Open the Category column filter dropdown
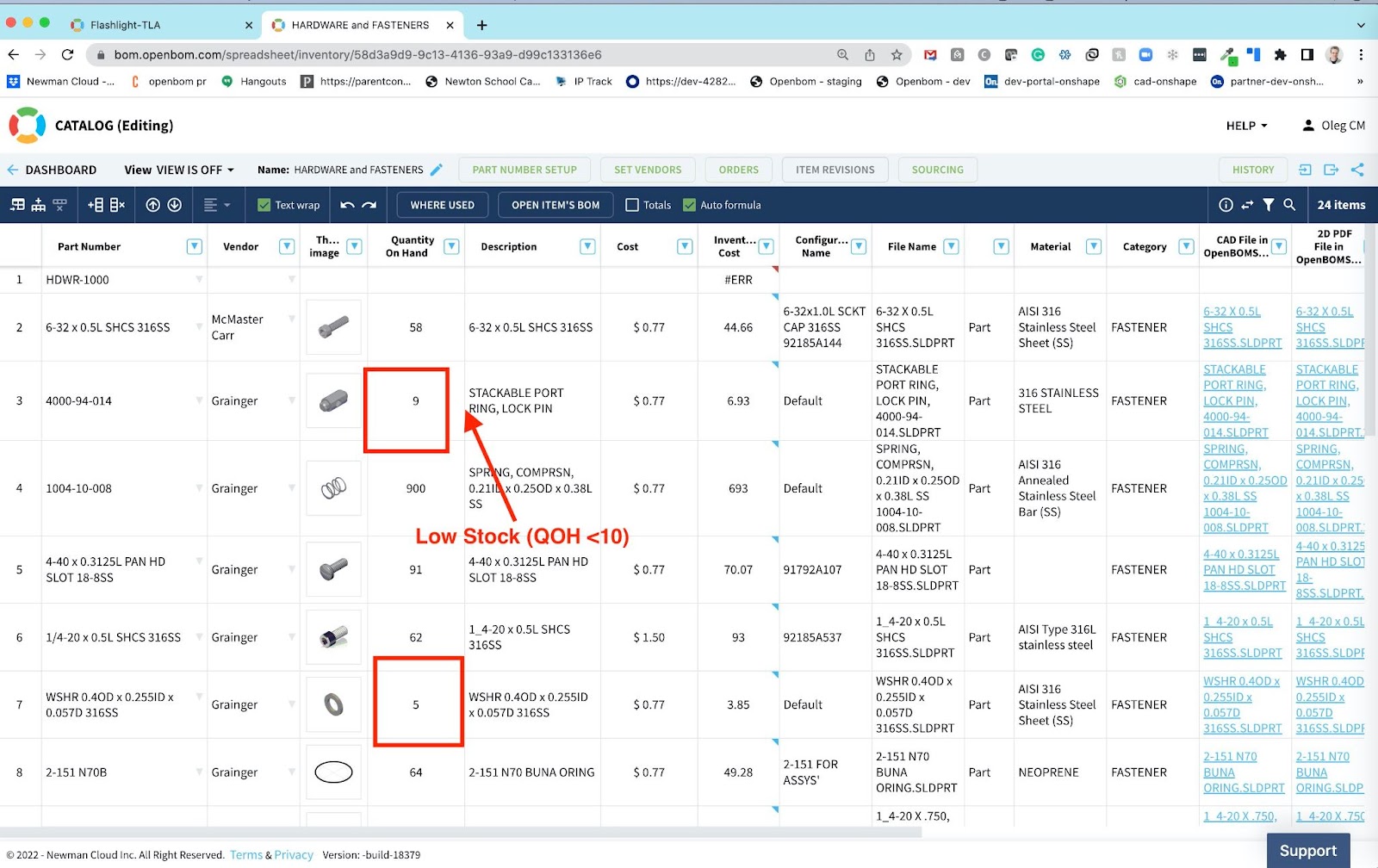The image size is (1378, 868). coord(1186,246)
